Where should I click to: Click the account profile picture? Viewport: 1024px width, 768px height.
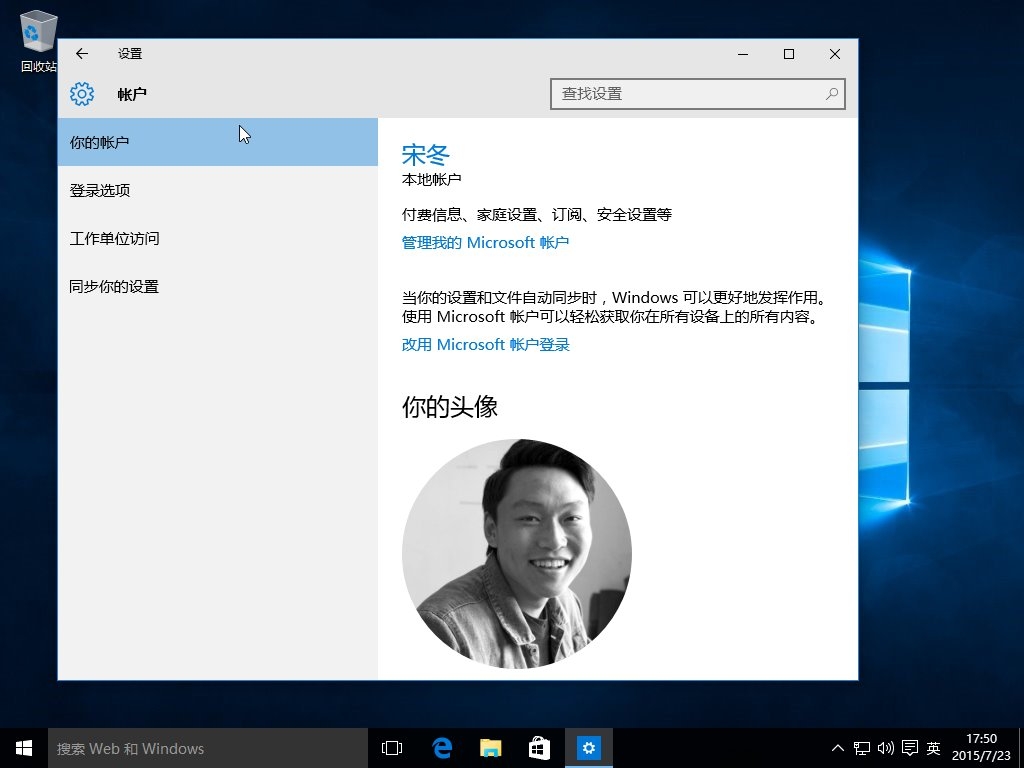(x=517, y=554)
